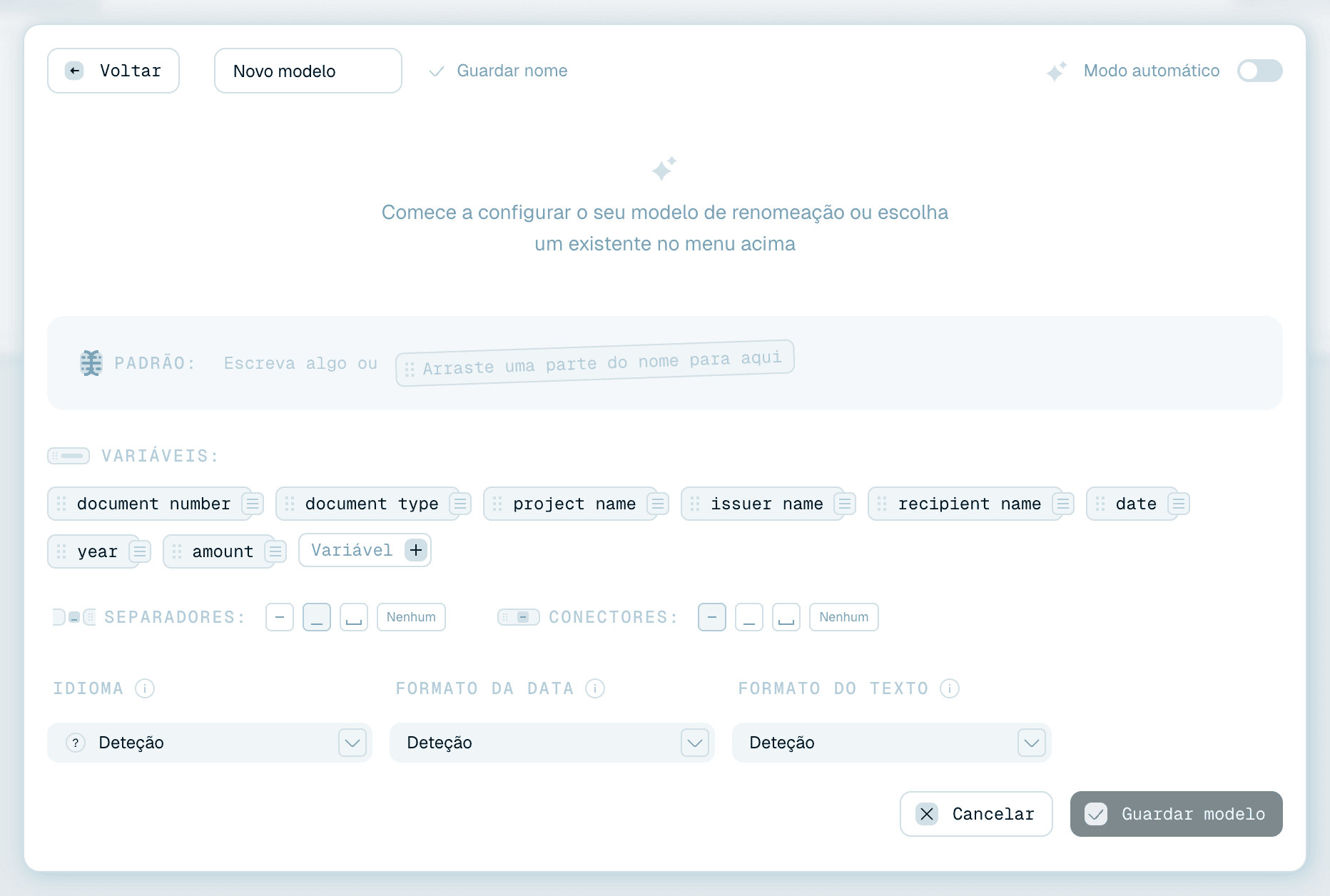Click the Guardar modelo button
The height and width of the screenshot is (896, 1330).
1177,814
